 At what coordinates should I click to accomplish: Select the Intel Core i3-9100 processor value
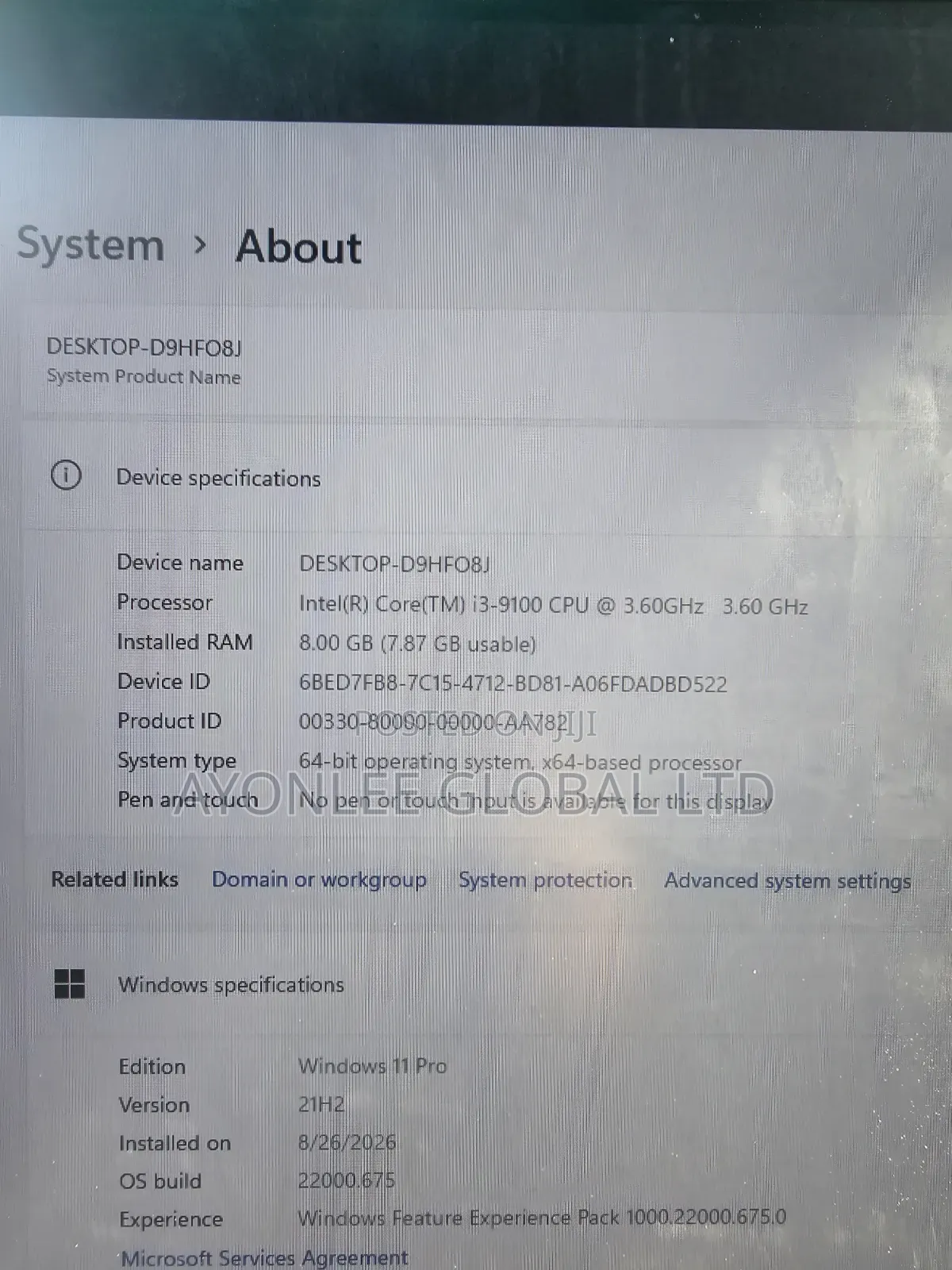pyautogui.click(x=553, y=606)
